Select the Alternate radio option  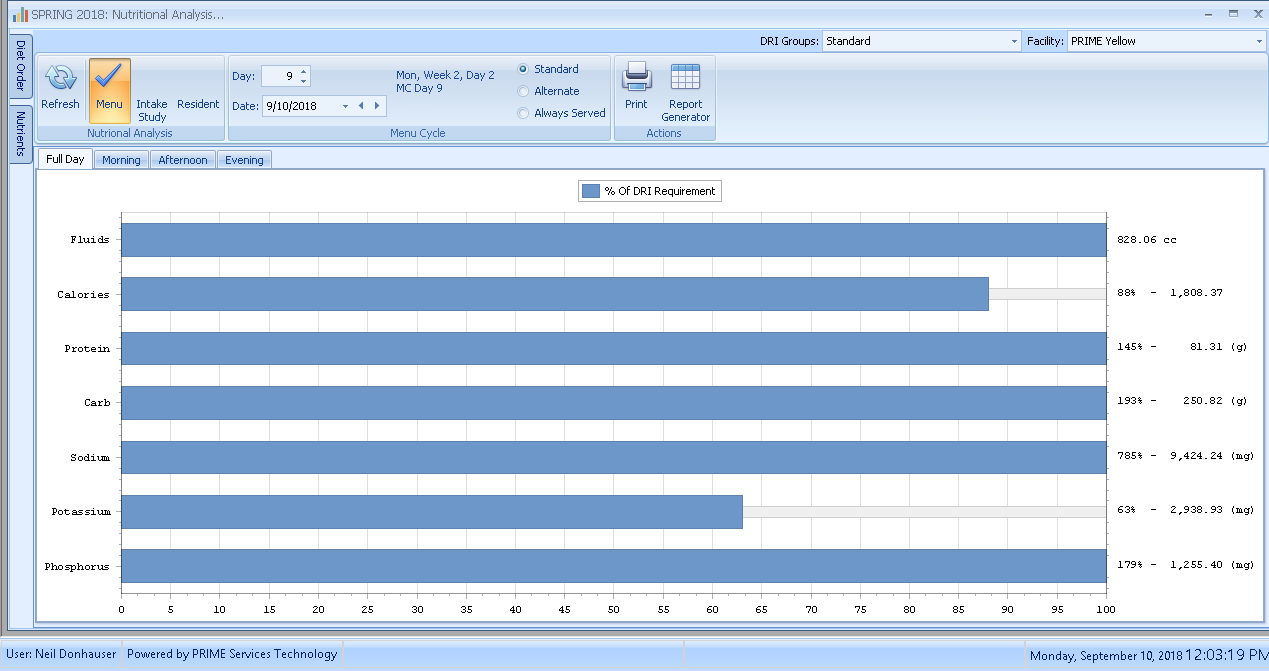click(x=523, y=91)
